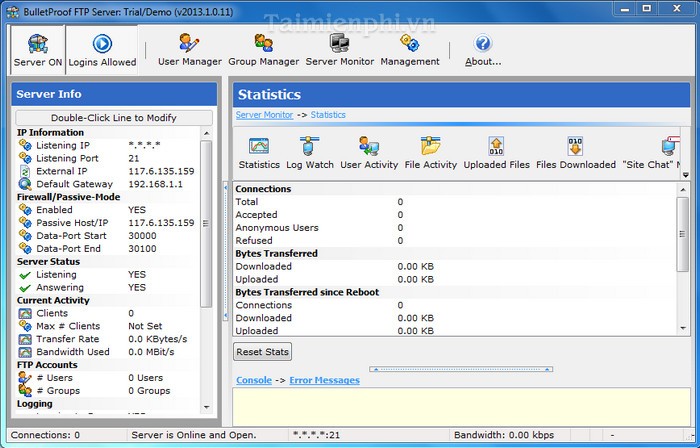Screen dimensions: 700x448
Task: Select the Statistics monitor icon
Action: pos(259,153)
